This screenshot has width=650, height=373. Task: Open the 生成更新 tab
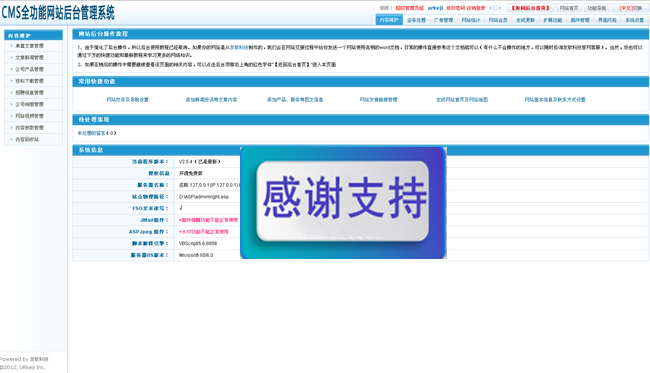point(525,20)
